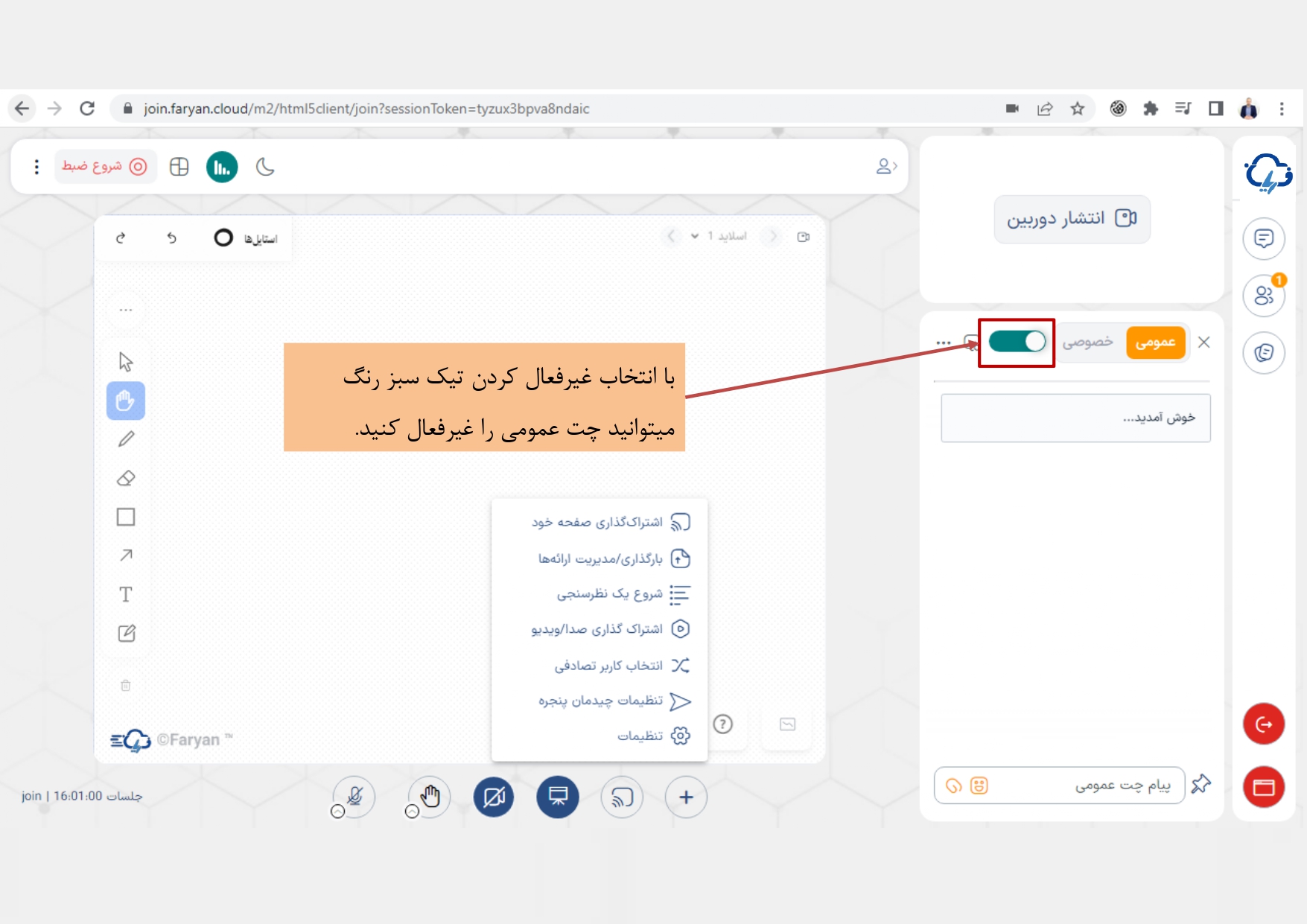Expand the plus actions menu

click(x=686, y=797)
